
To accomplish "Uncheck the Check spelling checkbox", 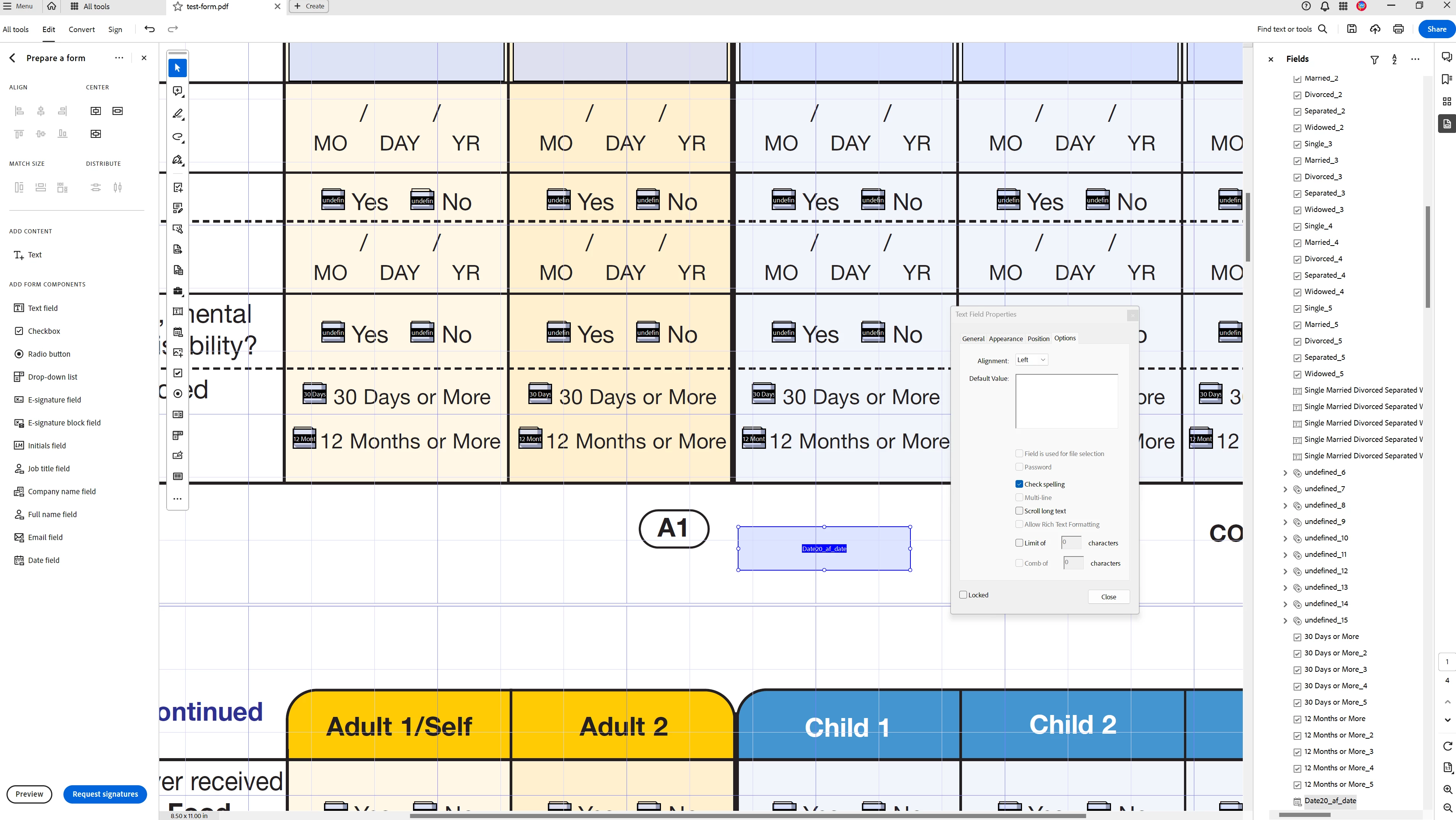I will [1019, 484].
